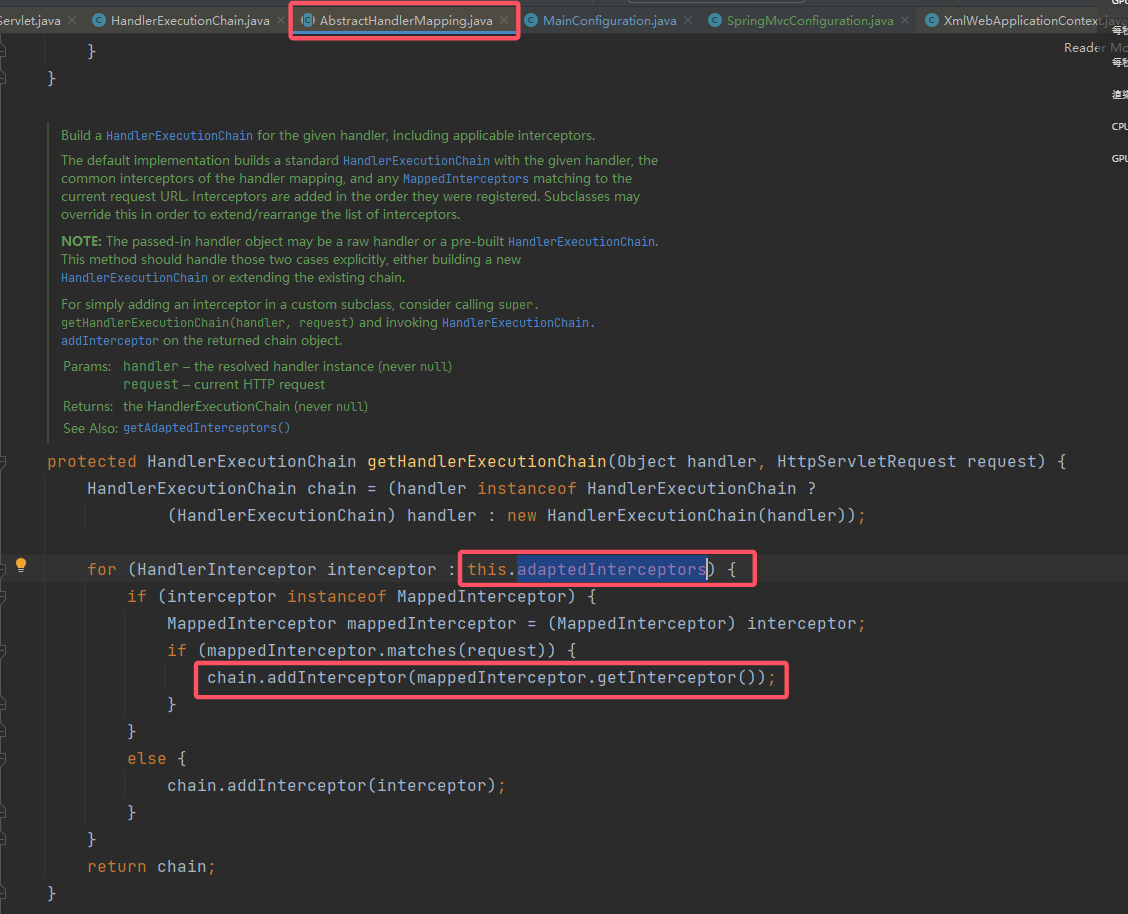Viewport: 1128px width, 914px height.
Task: Click the highlighted adaptedInterceptors field
Action: tap(611, 570)
